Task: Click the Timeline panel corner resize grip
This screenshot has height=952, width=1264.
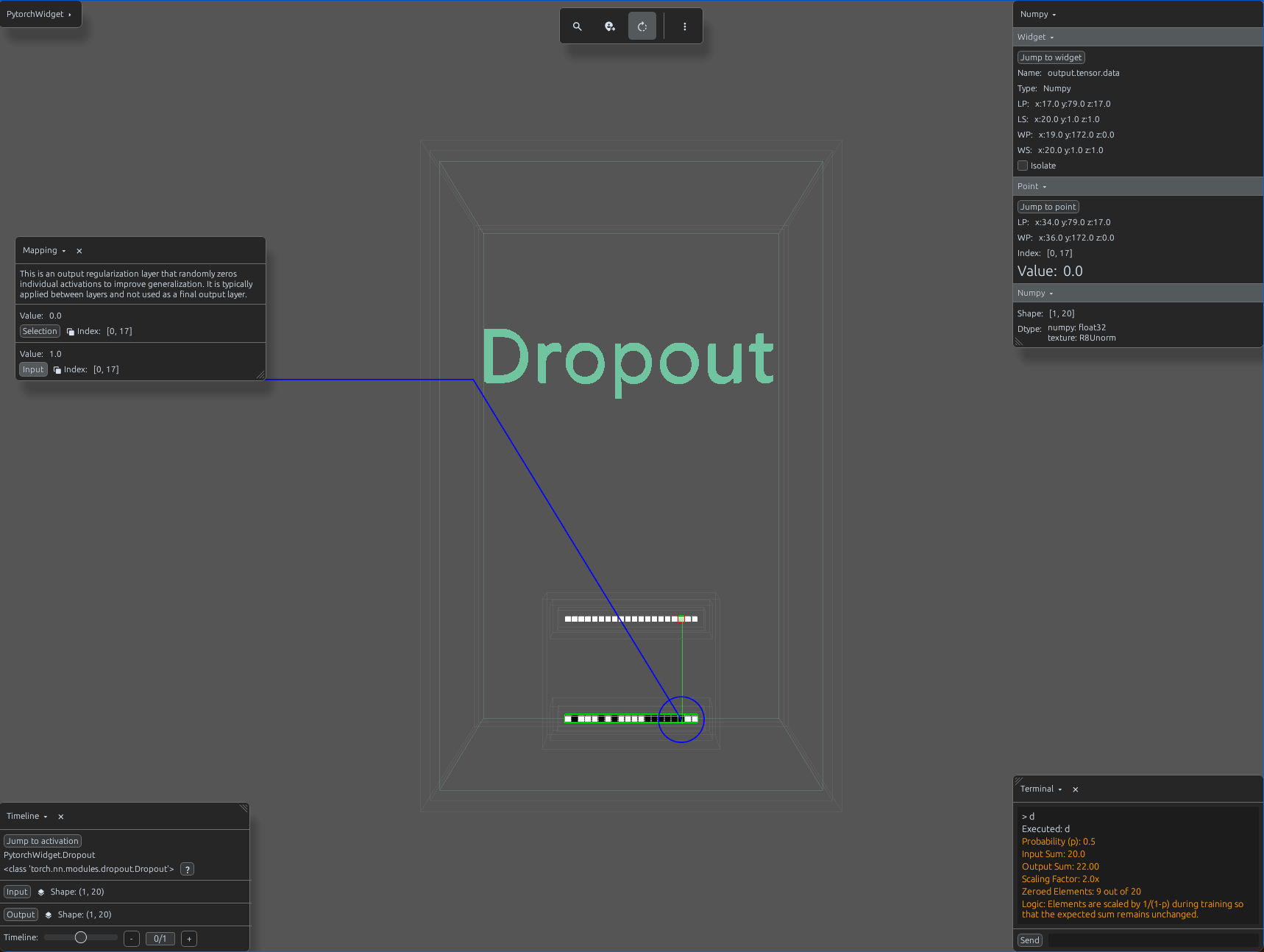Action: (244, 808)
